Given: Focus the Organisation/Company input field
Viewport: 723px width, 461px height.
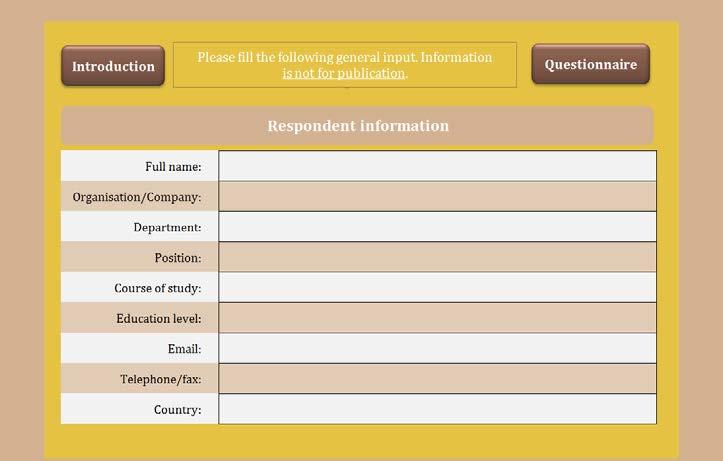Looking at the screenshot, I should (438, 196).
